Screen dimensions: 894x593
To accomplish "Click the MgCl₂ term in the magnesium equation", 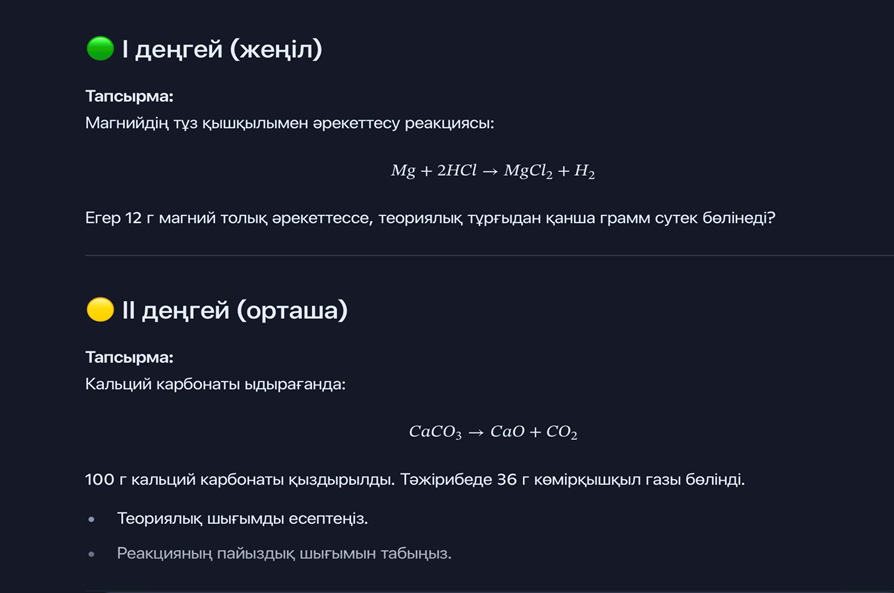I will [x=528, y=171].
